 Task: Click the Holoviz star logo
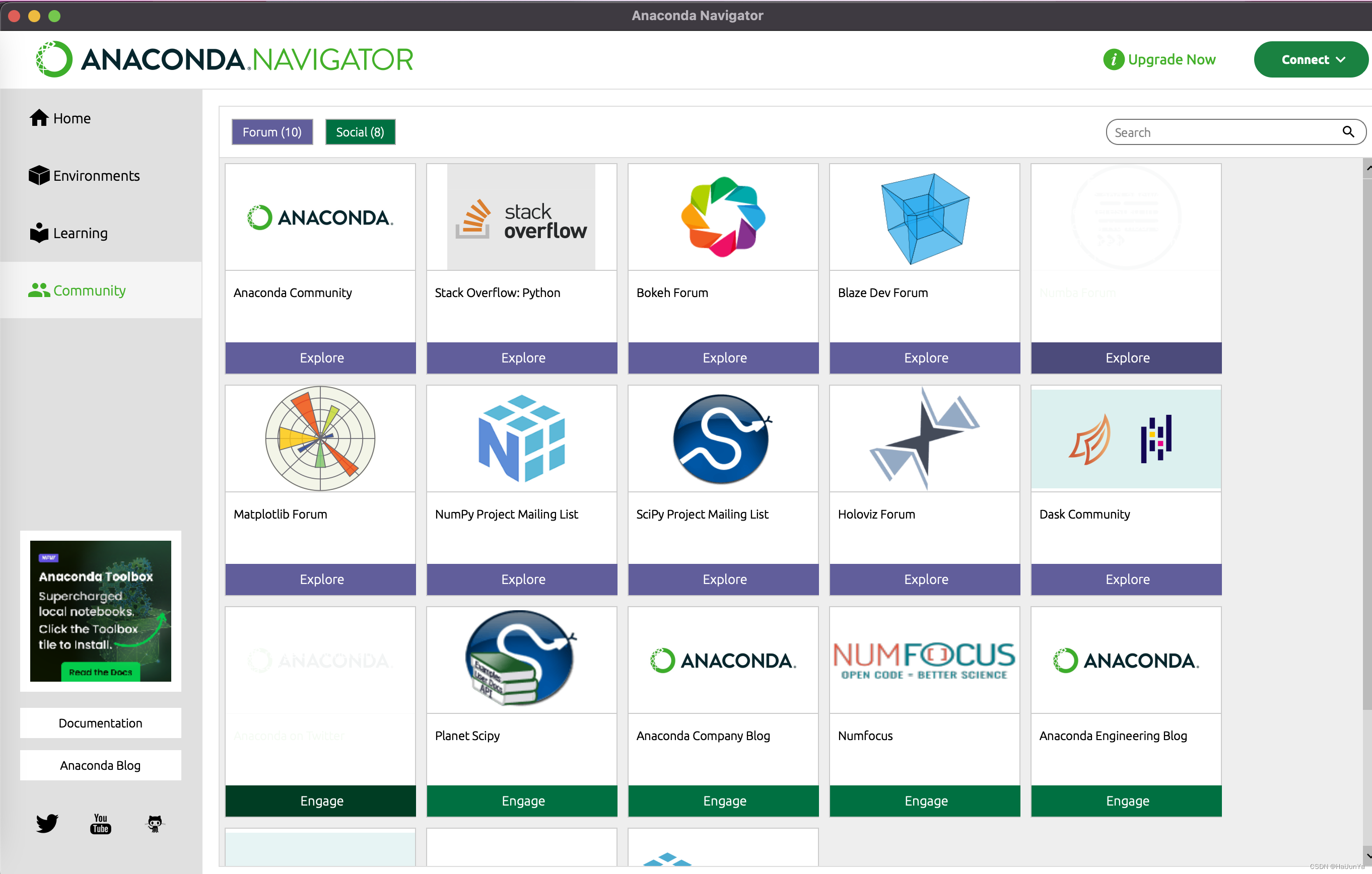pyautogui.click(x=924, y=439)
